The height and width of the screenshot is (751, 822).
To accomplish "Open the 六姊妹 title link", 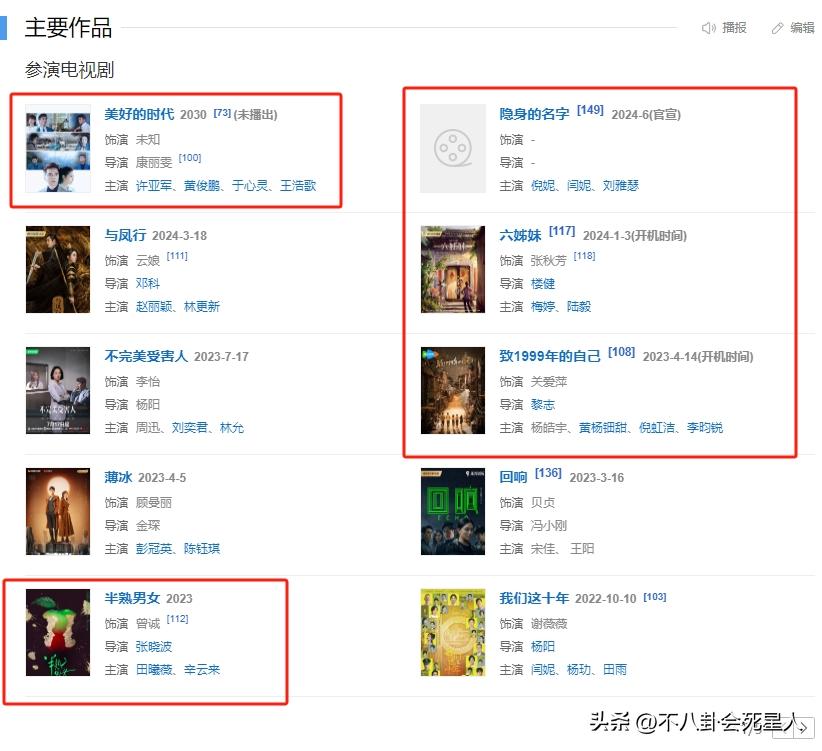I will point(520,235).
